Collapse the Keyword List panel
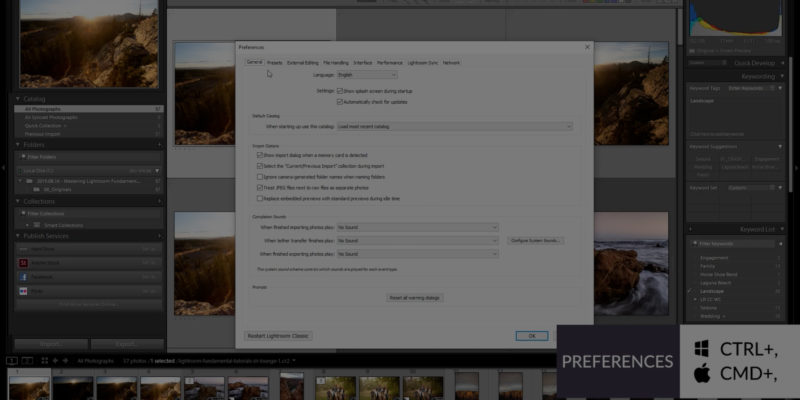The height and width of the screenshot is (400, 800). 780,230
